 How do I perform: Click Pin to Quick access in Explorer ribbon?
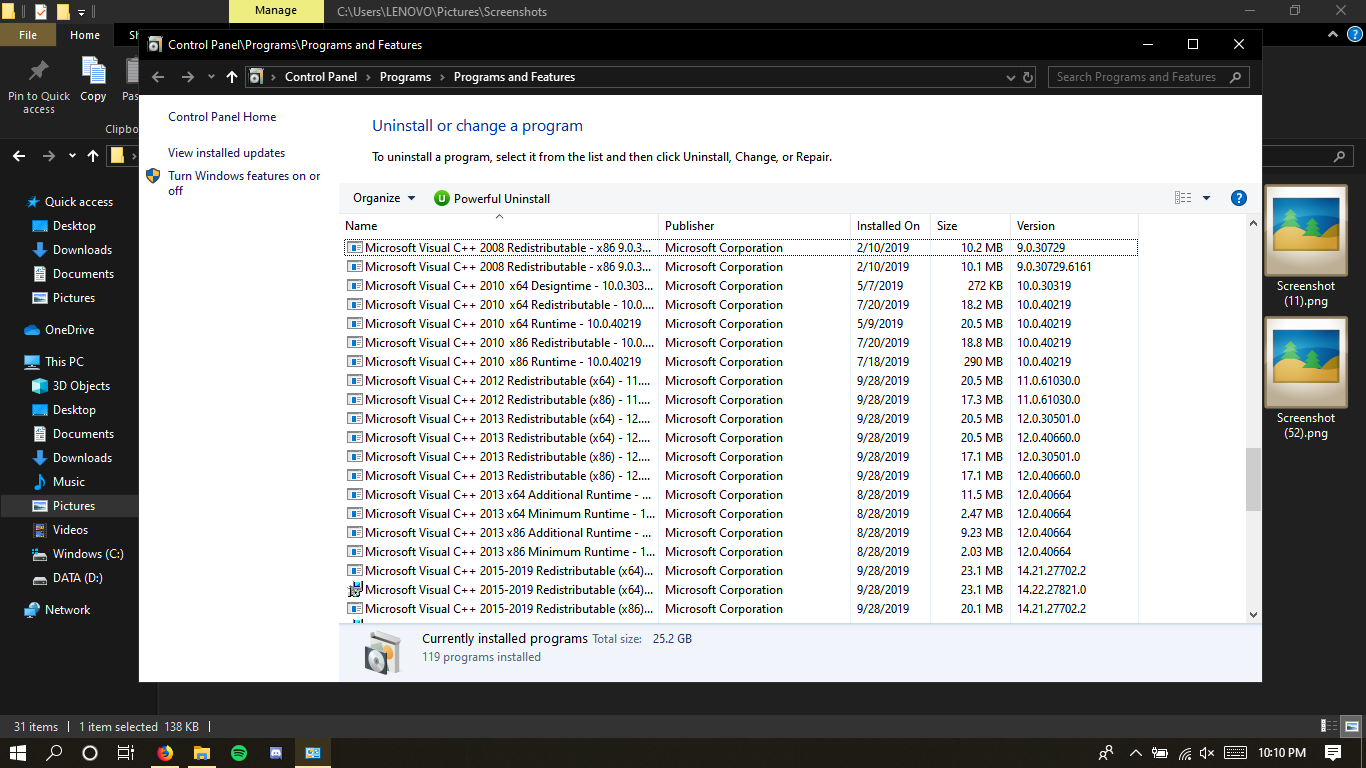point(39,86)
